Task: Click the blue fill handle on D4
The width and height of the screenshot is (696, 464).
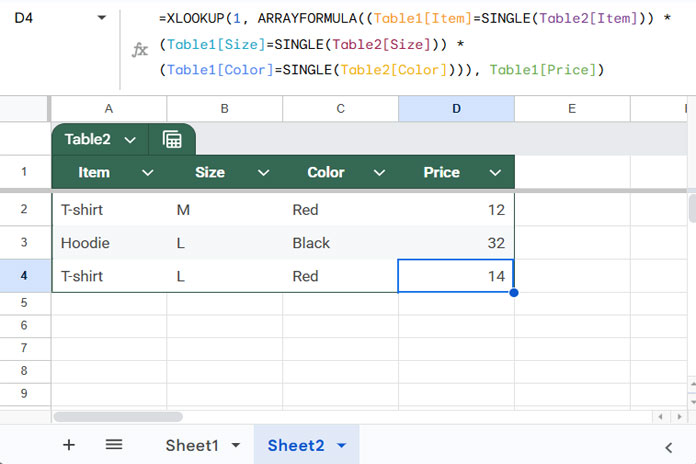Action: tap(514, 293)
